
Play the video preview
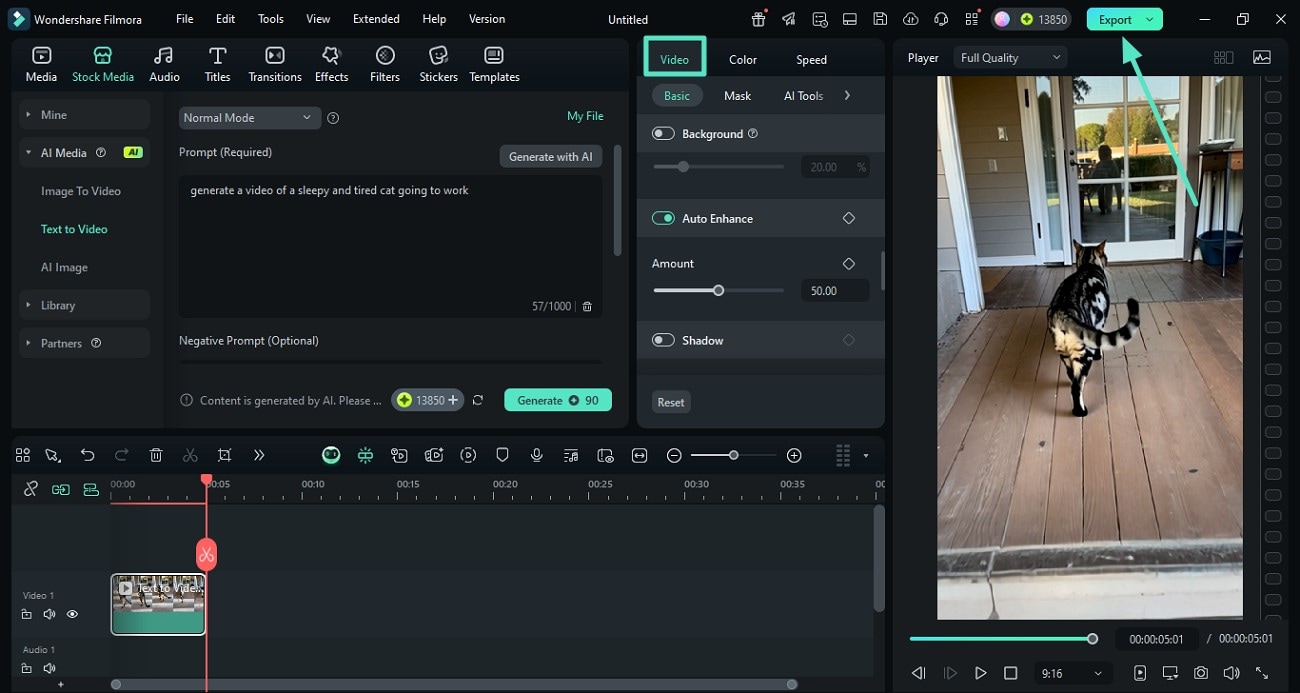tap(981, 673)
